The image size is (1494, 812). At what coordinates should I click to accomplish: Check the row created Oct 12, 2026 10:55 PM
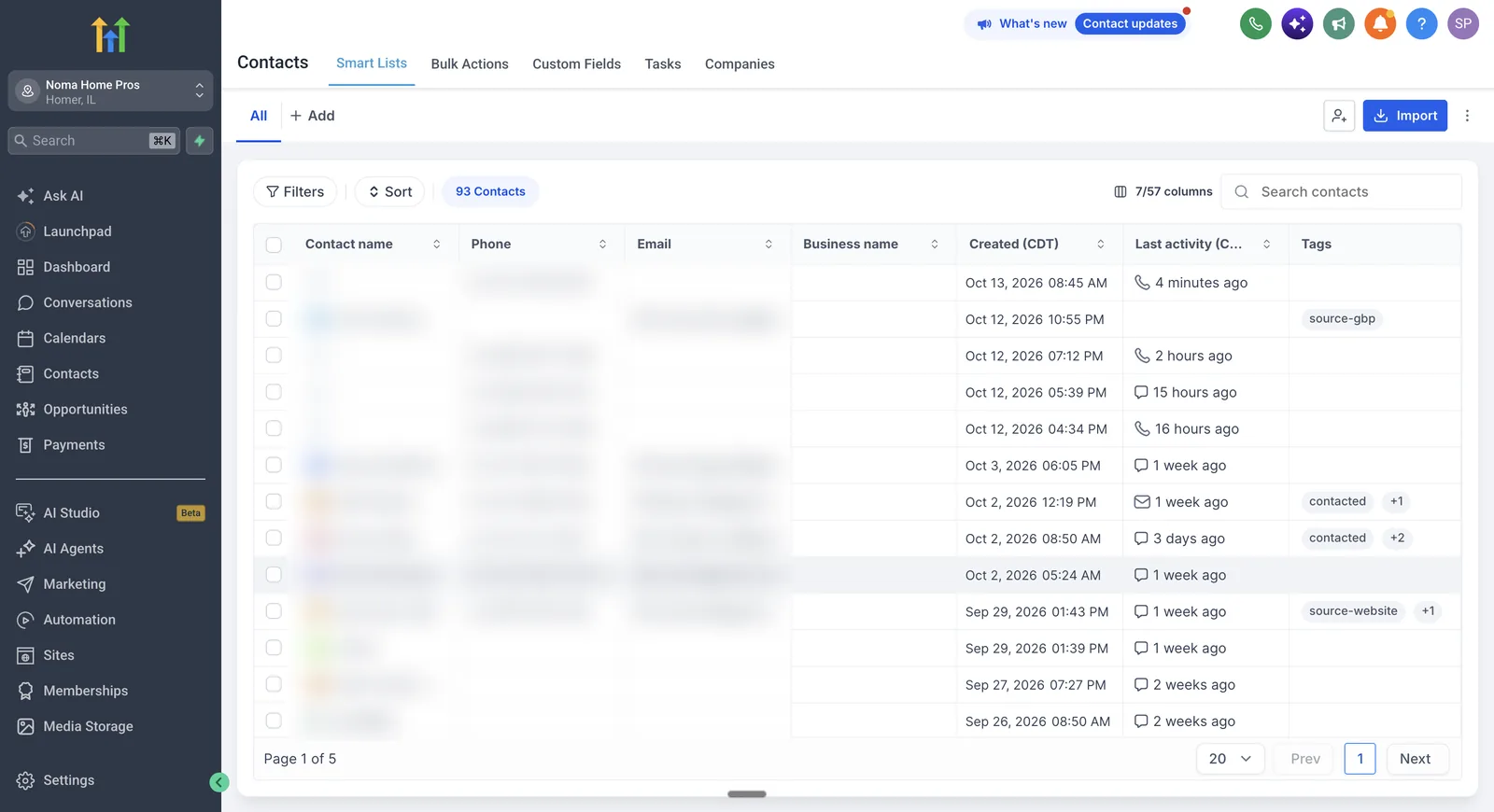[x=274, y=318]
